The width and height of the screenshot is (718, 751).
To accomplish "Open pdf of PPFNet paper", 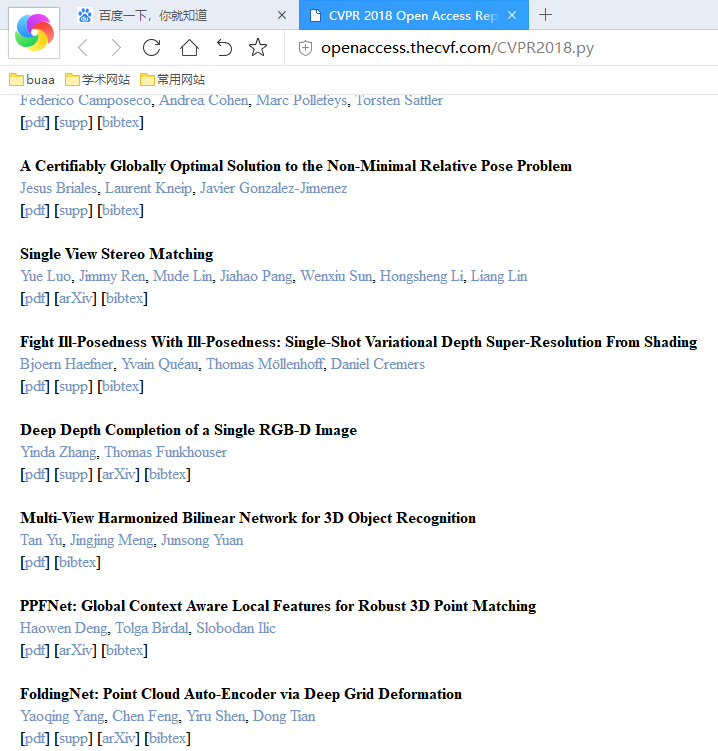I will click(34, 651).
